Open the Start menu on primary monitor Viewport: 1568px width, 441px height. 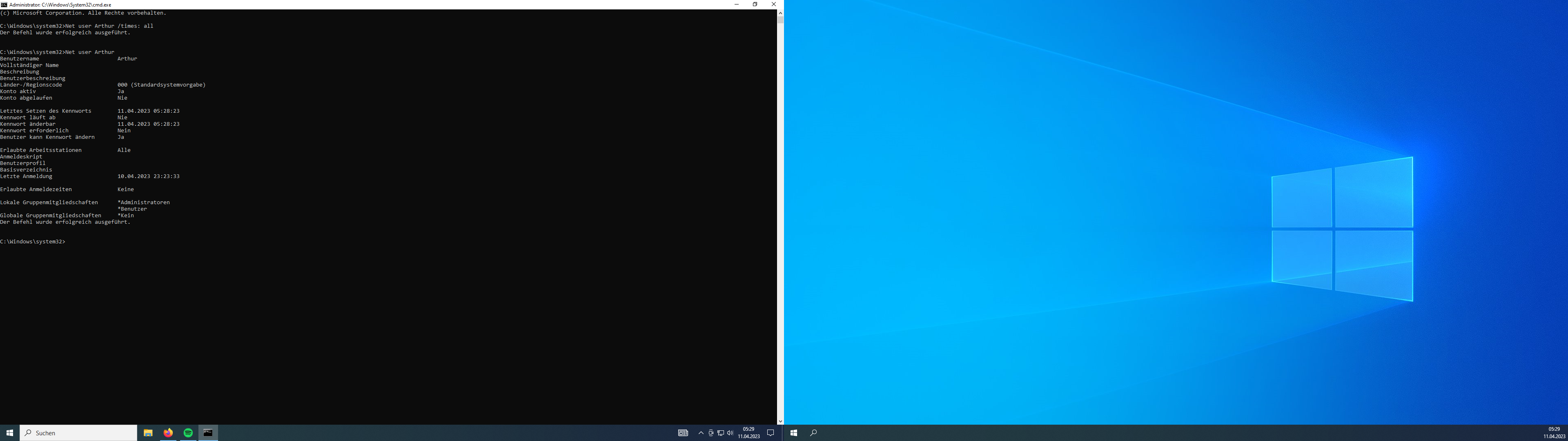tap(10, 432)
